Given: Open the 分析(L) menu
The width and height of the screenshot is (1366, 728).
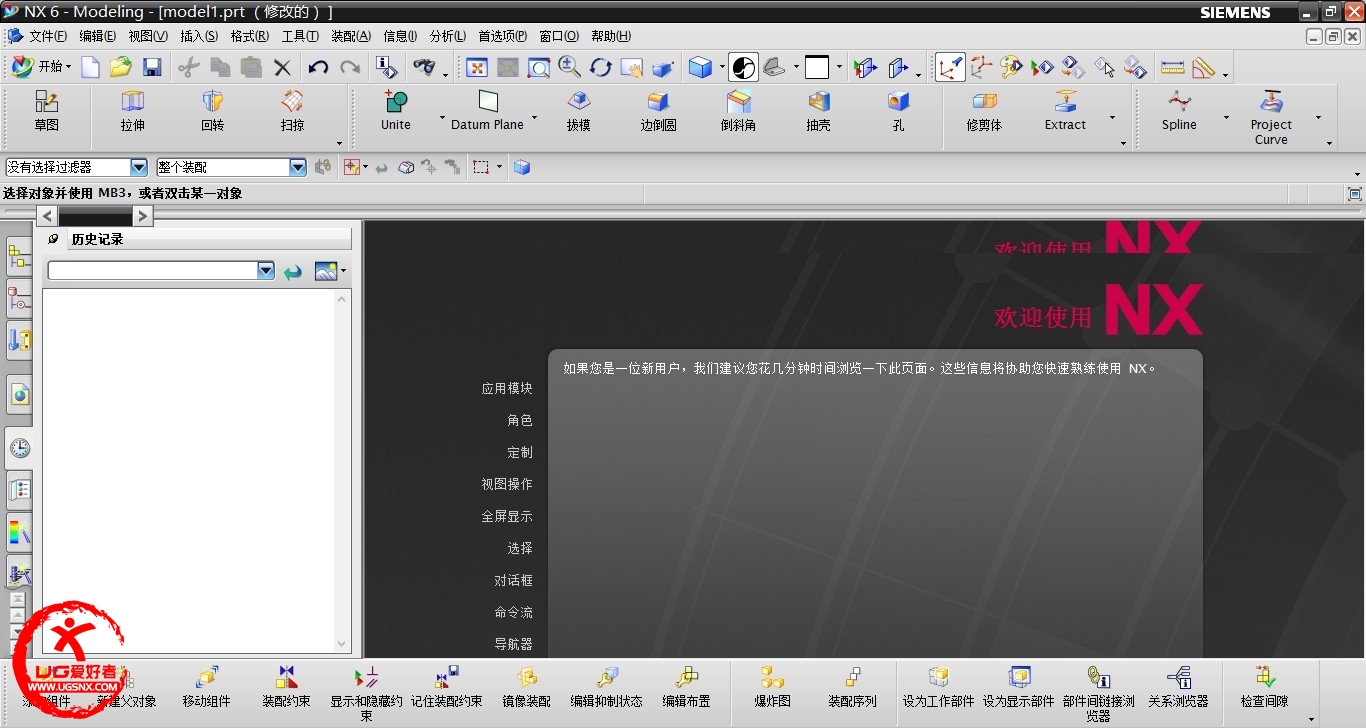Looking at the screenshot, I should pyautogui.click(x=447, y=36).
